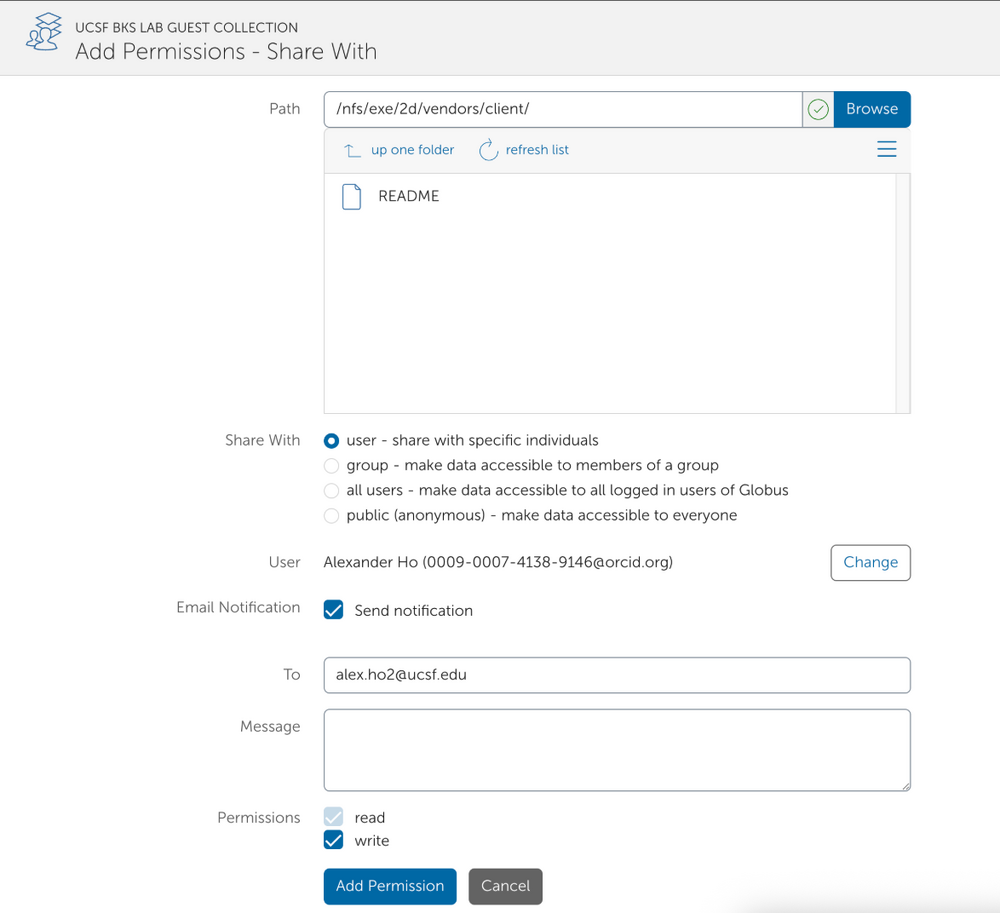Screen dimensions: 1000x913
Task: Select the group sharing option
Action: (331, 465)
